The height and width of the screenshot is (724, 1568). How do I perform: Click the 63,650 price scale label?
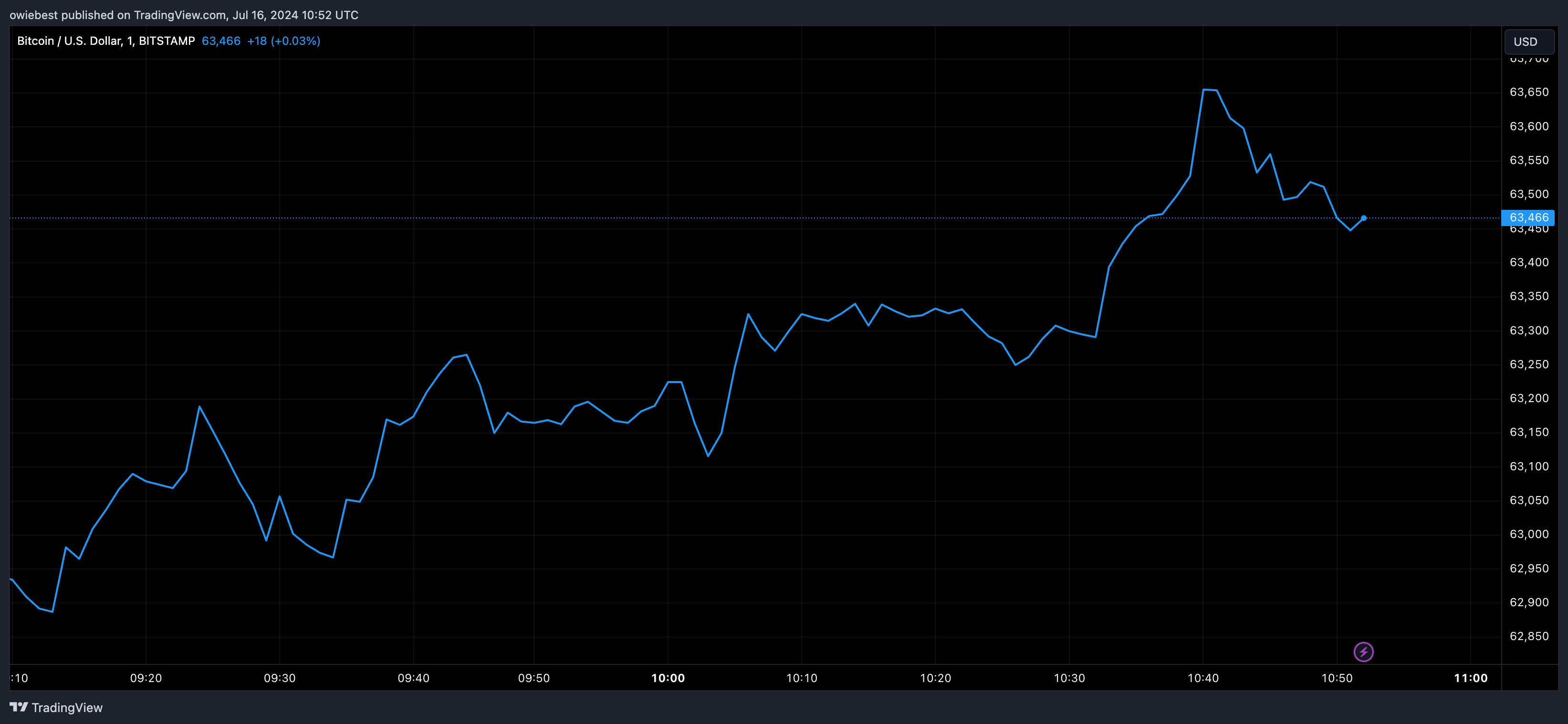1529,92
